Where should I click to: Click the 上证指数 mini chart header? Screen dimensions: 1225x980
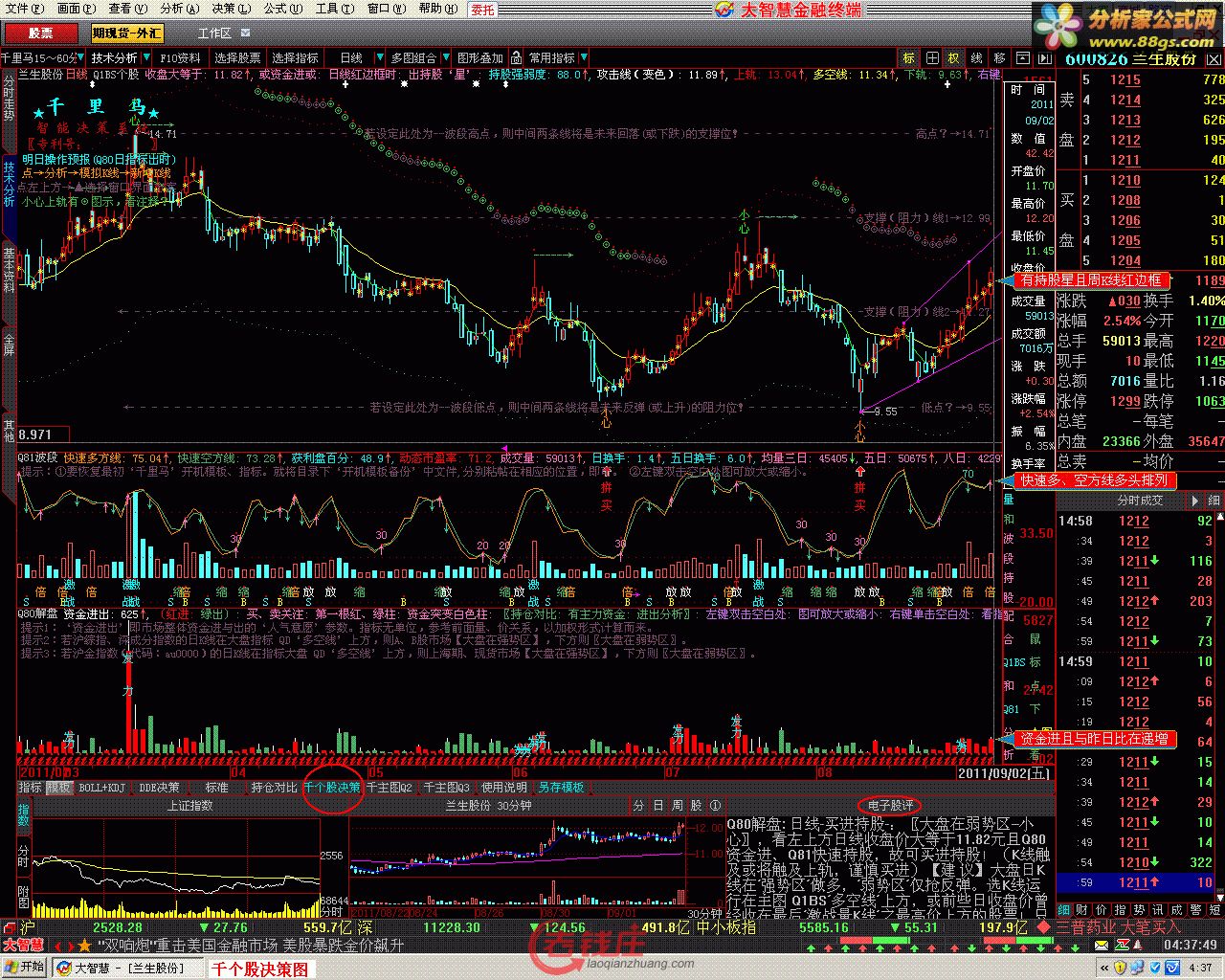[189, 806]
